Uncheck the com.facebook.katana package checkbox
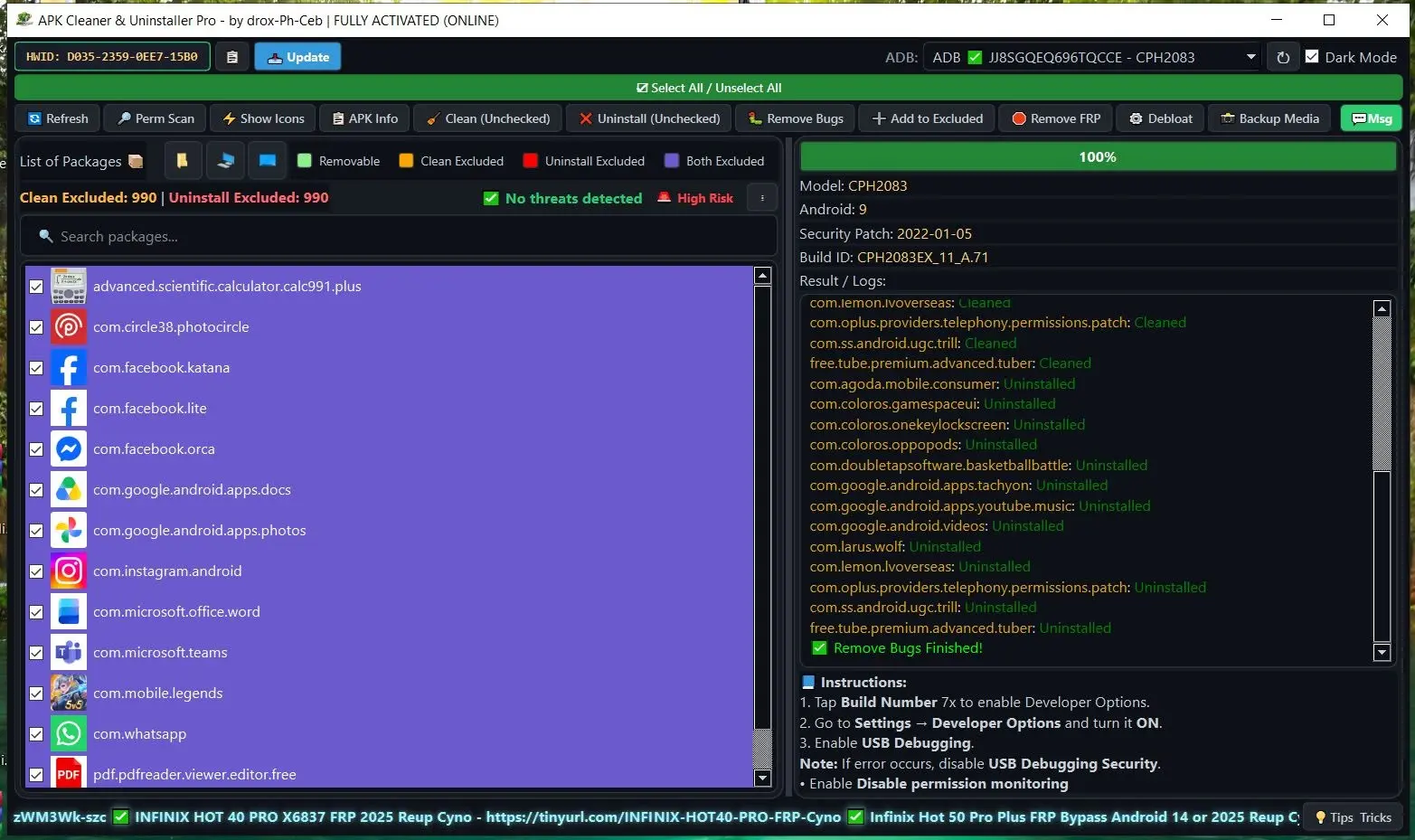This screenshot has width=1415, height=840. (36, 368)
